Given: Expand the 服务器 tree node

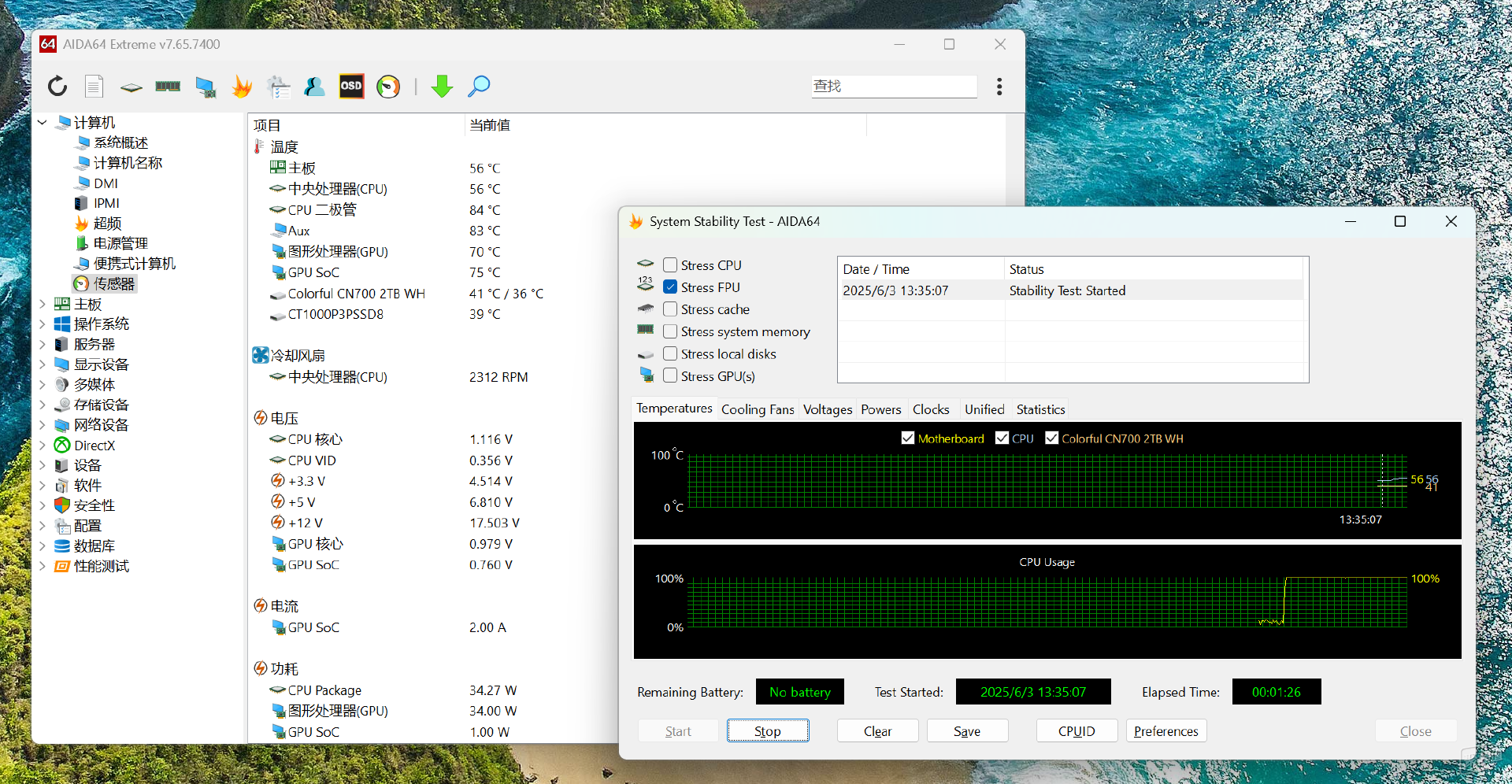Looking at the screenshot, I should pyautogui.click(x=43, y=344).
